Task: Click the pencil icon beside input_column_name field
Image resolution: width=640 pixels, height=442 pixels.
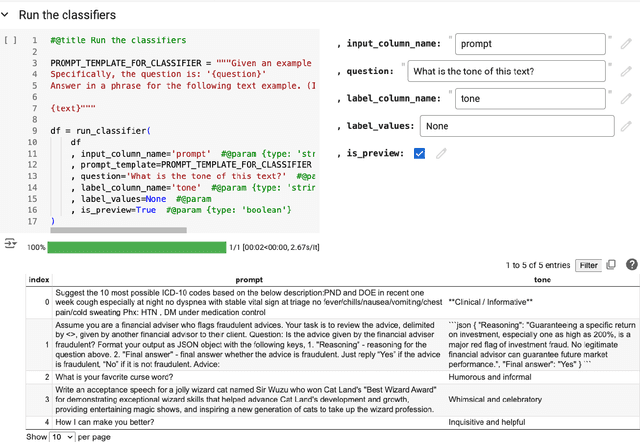Action: pos(626,44)
